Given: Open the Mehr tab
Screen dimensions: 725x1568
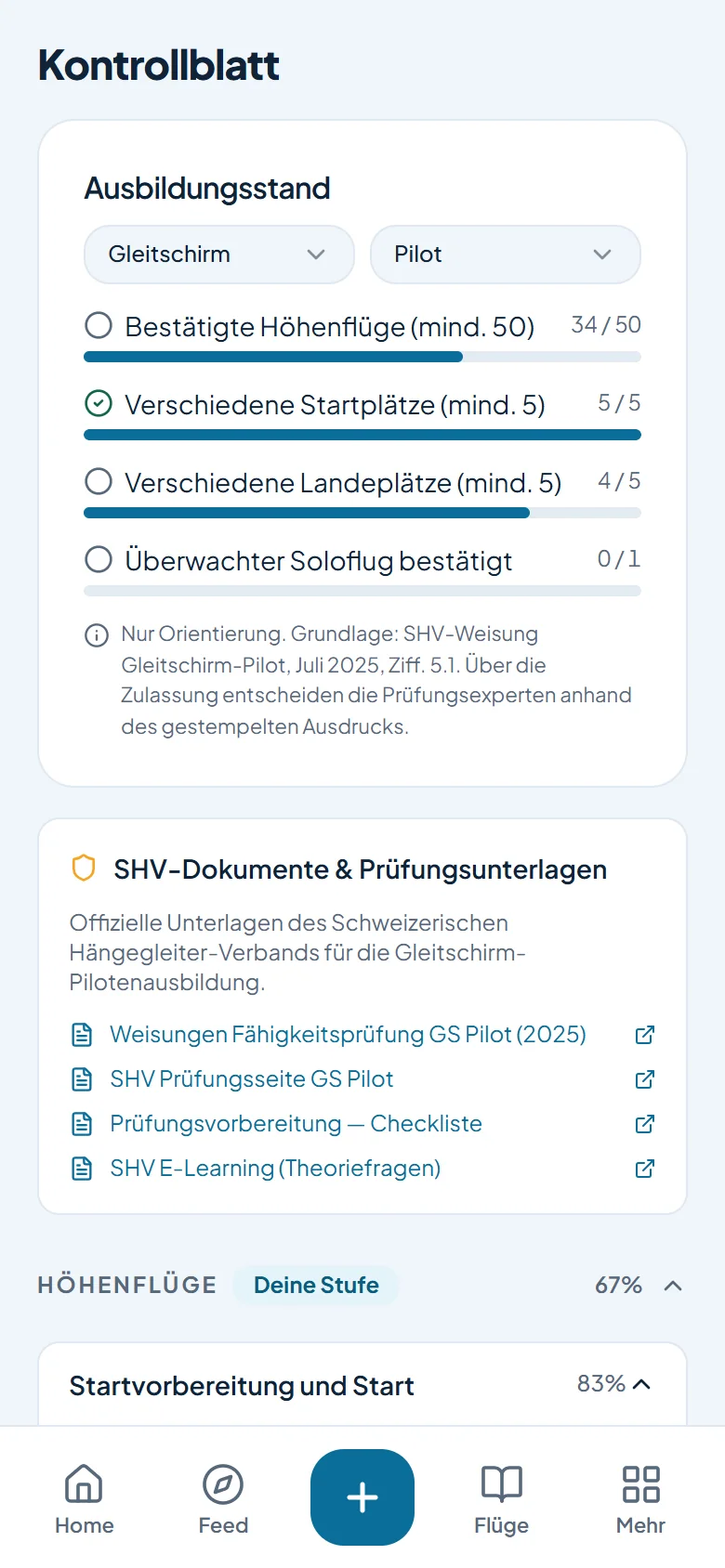Looking at the screenshot, I should (x=641, y=1497).
